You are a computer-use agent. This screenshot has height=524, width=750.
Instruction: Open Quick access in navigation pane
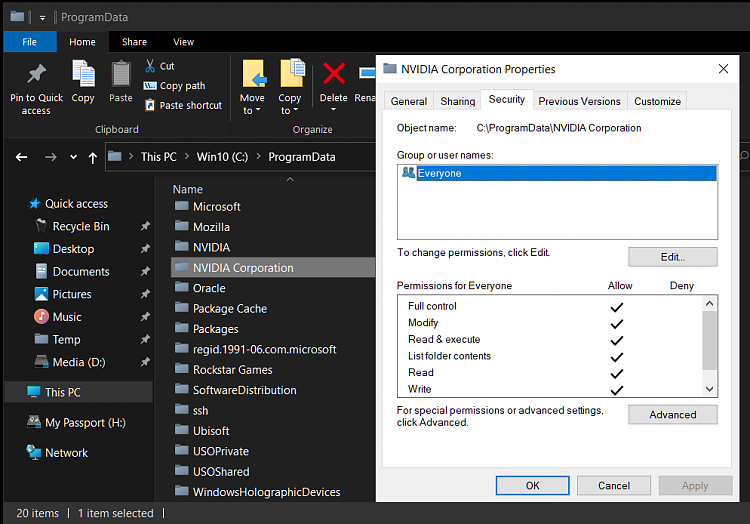pyautogui.click(x=77, y=204)
